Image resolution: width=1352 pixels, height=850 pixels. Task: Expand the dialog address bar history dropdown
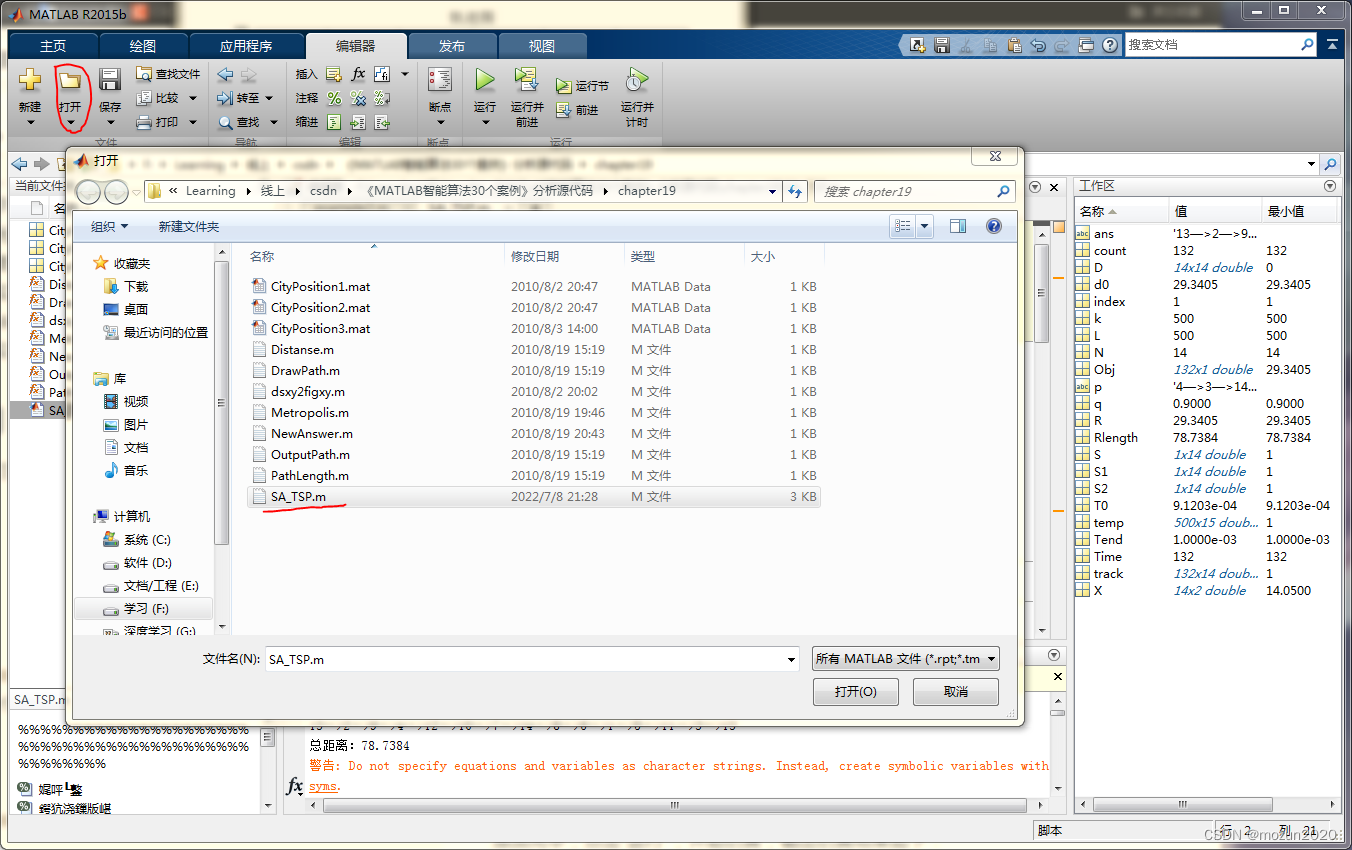pos(773,191)
